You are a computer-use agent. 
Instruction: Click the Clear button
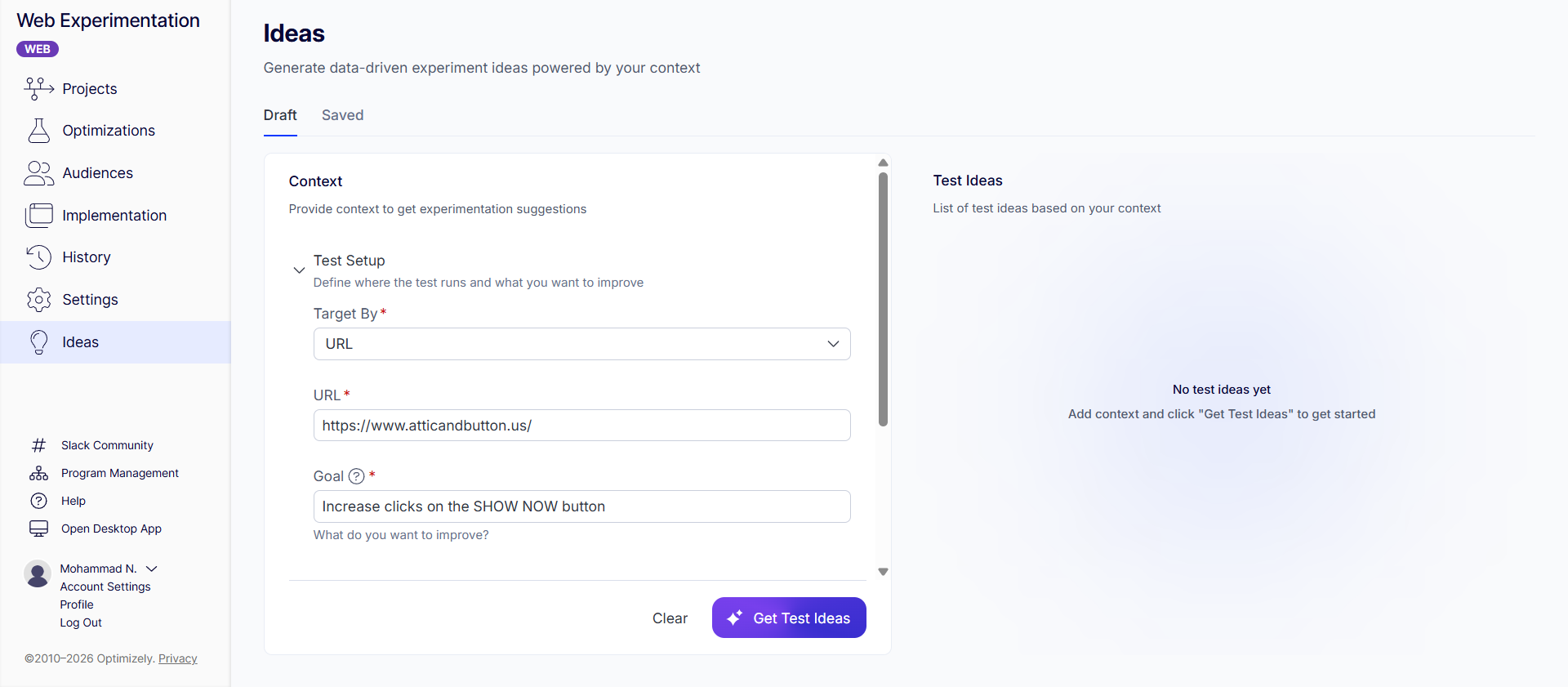coord(670,618)
